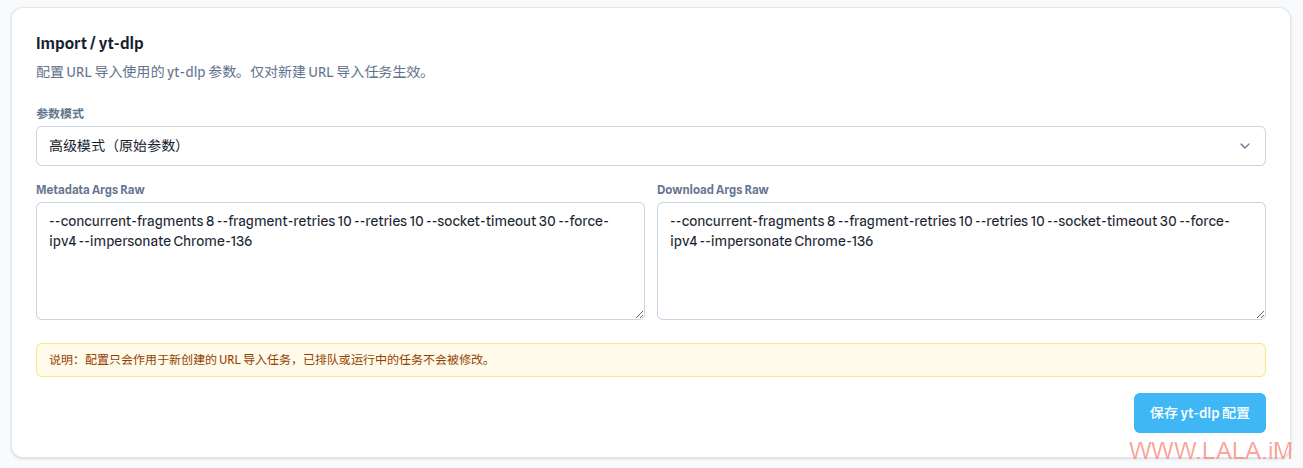Click the 参数模式 field label
The height and width of the screenshot is (468, 1303).
pos(60,114)
